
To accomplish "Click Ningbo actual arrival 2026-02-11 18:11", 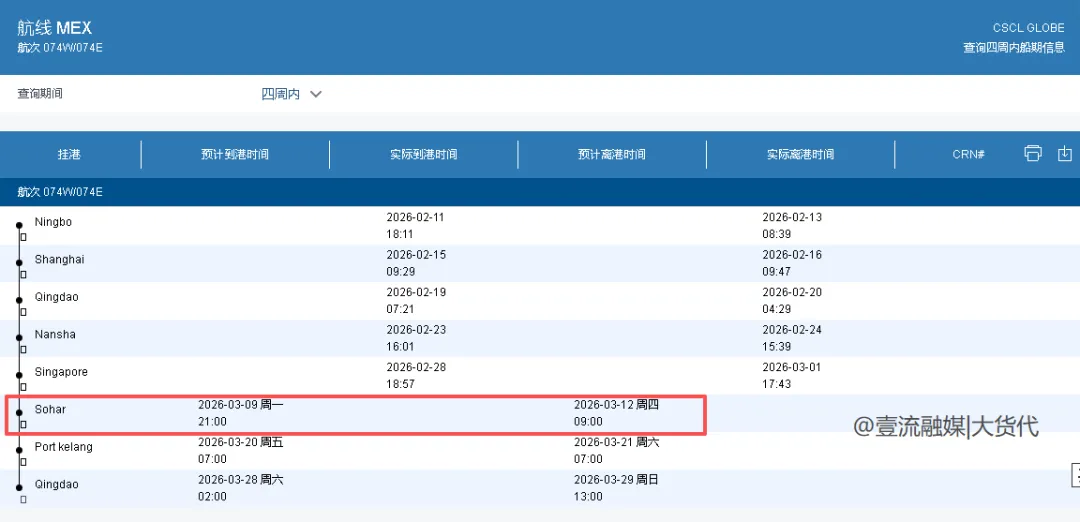I will (416, 226).
